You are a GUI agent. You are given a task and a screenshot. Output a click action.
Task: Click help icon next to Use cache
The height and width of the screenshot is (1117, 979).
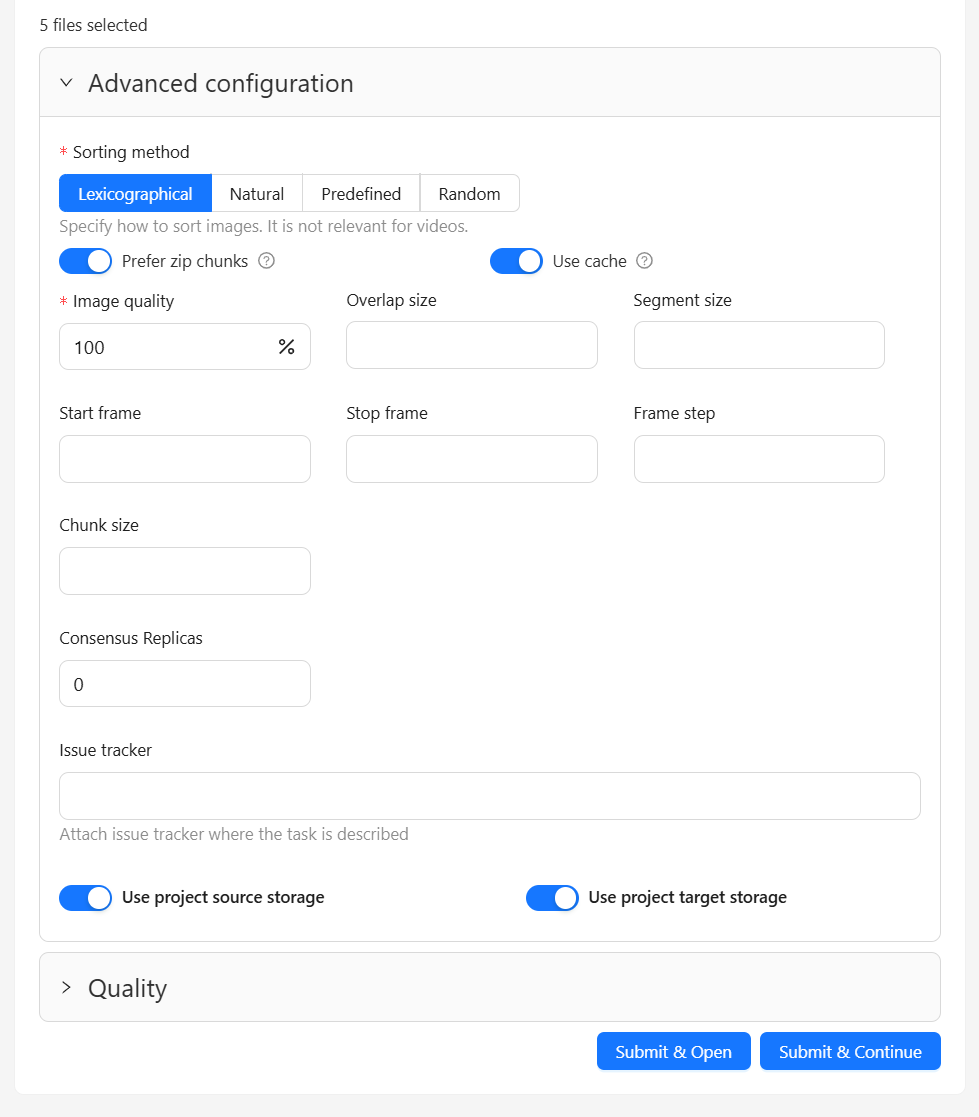click(x=645, y=261)
